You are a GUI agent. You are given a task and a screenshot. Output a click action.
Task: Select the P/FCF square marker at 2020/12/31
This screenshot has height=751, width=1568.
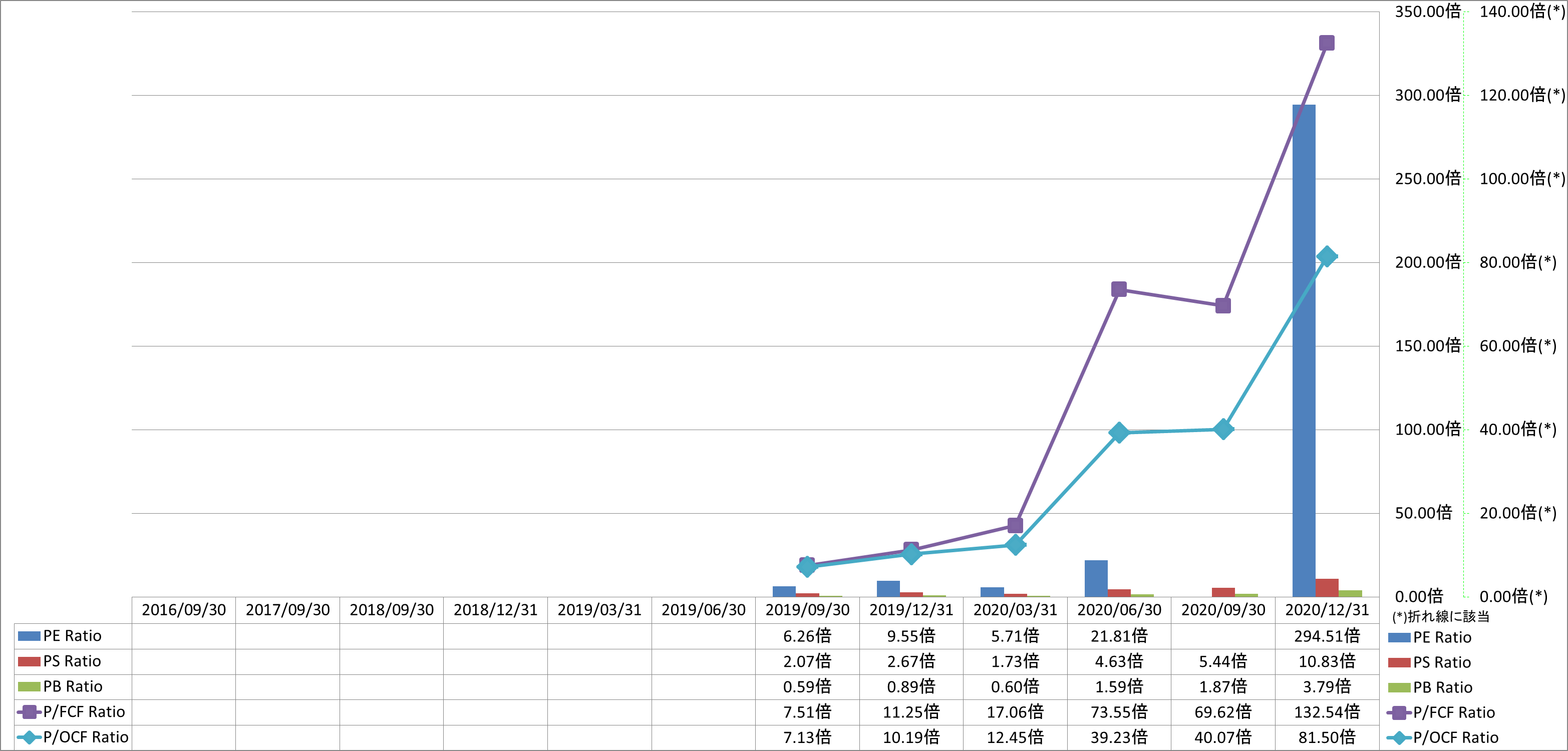1327,43
